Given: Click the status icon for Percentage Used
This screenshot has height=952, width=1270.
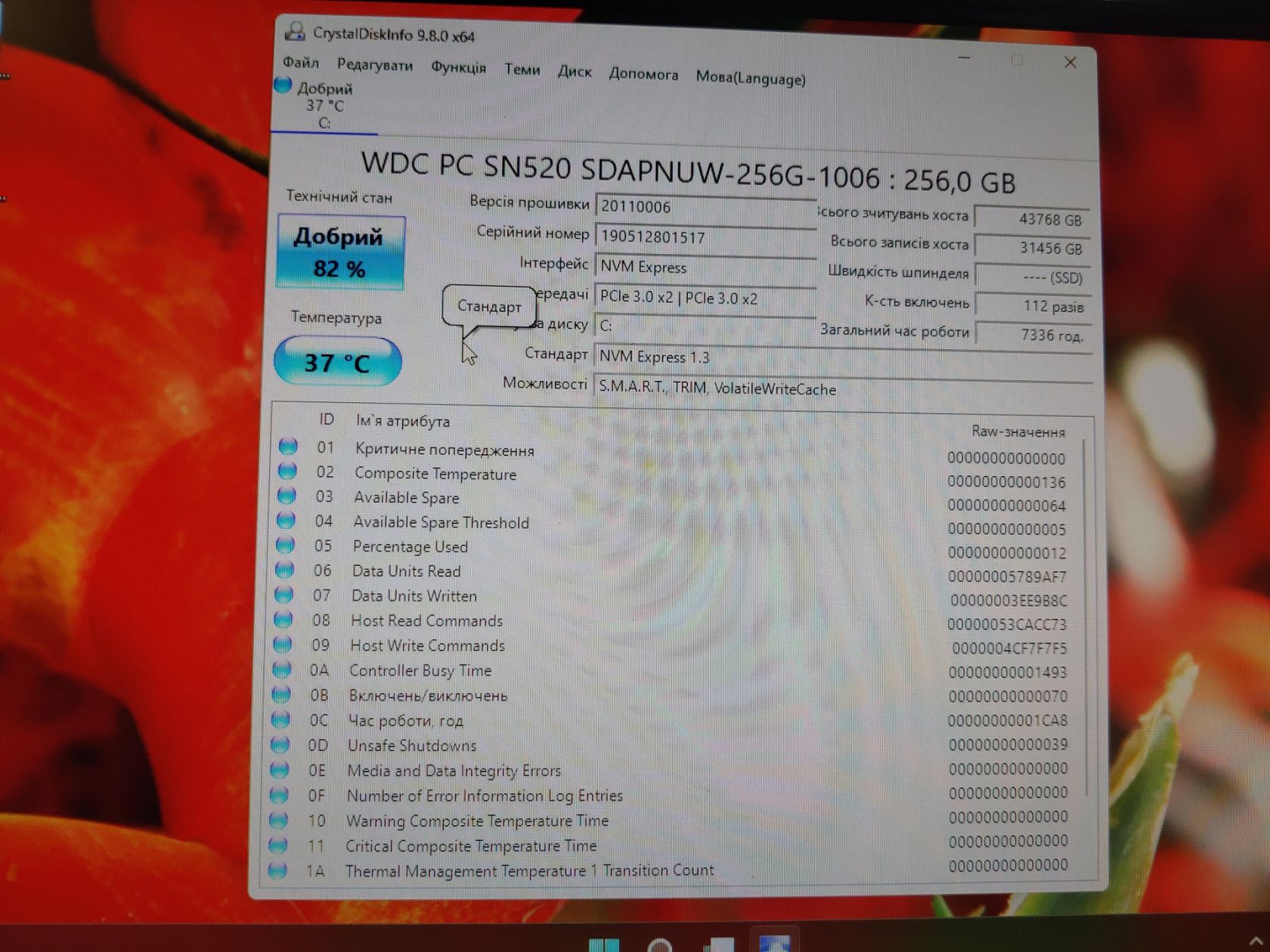Looking at the screenshot, I should [285, 545].
